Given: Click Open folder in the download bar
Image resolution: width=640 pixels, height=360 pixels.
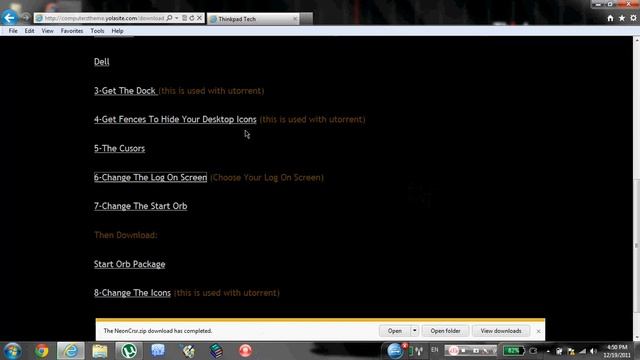Looking at the screenshot, I should coord(445,331).
